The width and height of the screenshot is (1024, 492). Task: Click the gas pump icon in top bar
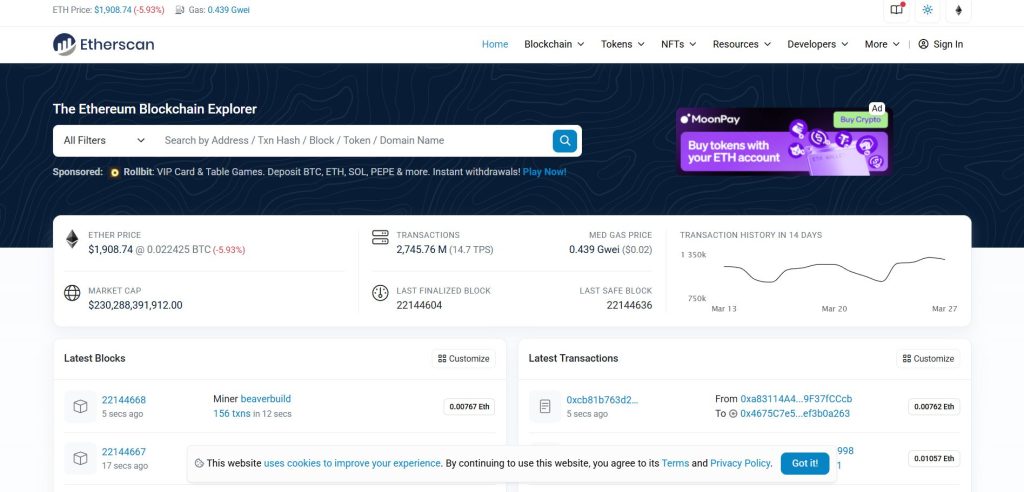click(x=180, y=10)
